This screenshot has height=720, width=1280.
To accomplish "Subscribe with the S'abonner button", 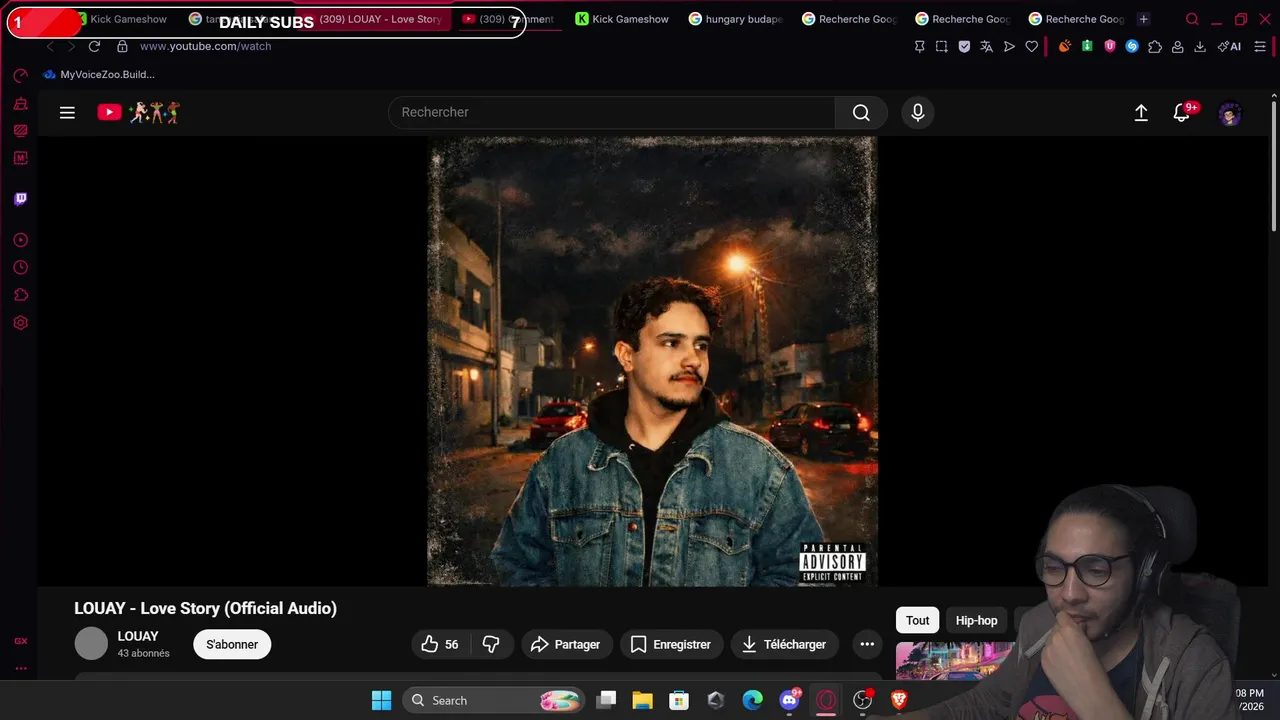I will [x=232, y=645].
